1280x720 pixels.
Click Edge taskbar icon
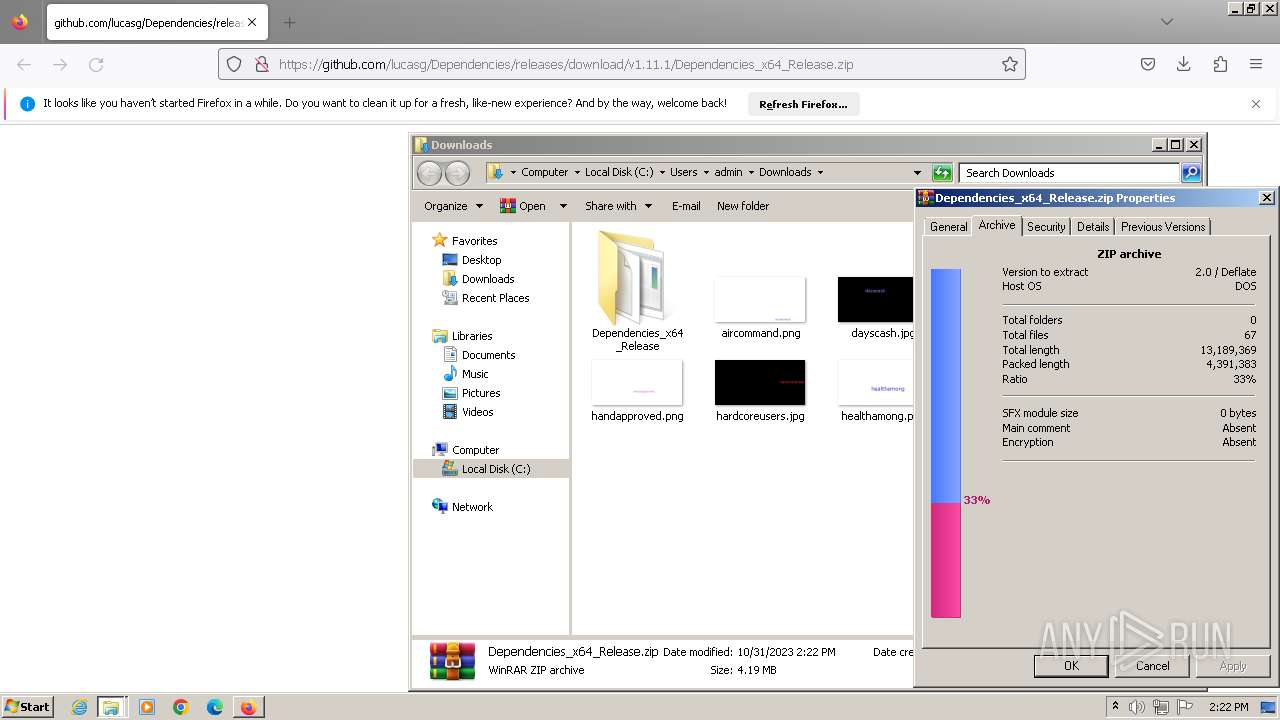click(x=215, y=707)
